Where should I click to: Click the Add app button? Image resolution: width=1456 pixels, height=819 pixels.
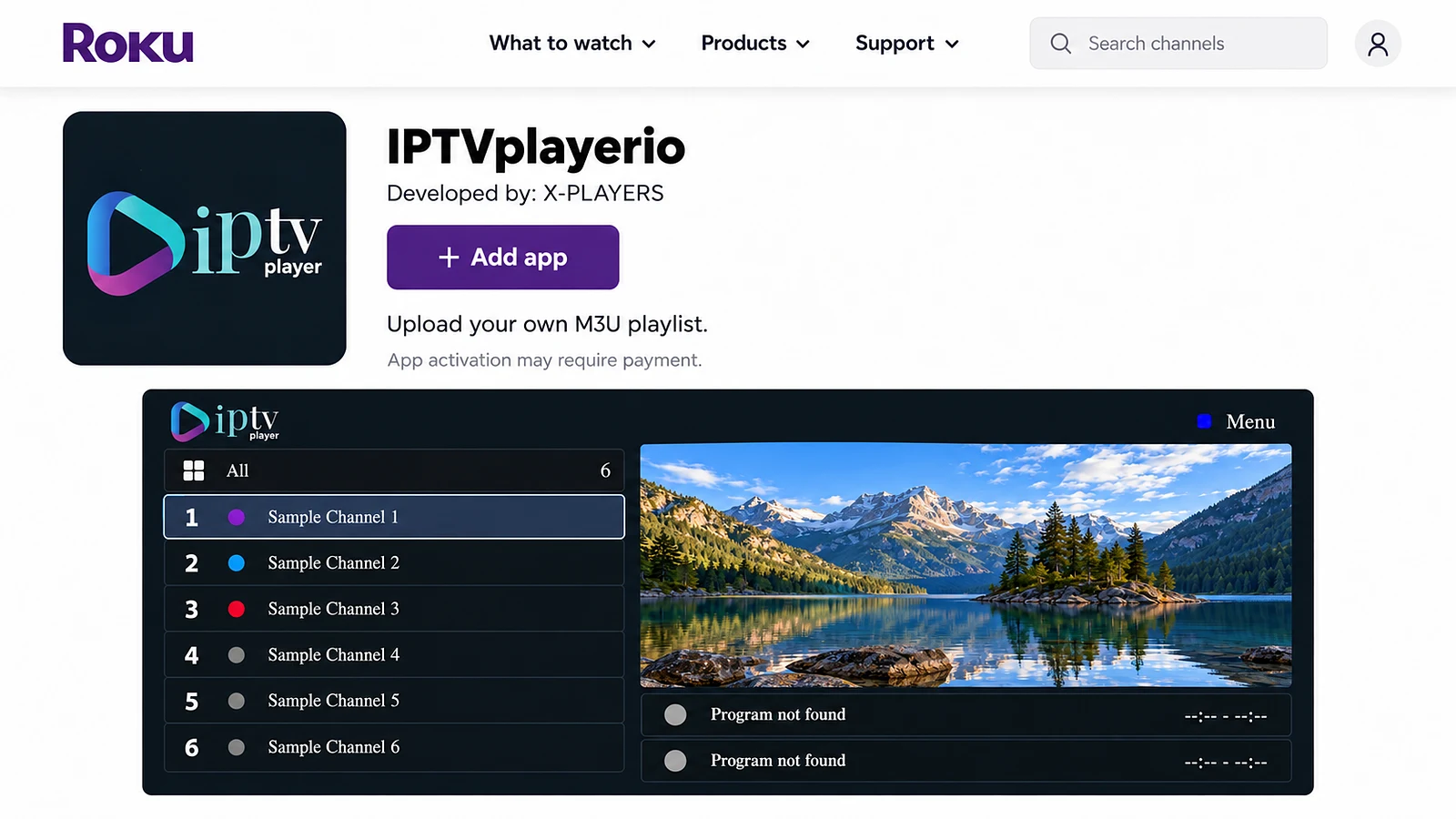pyautogui.click(x=503, y=258)
